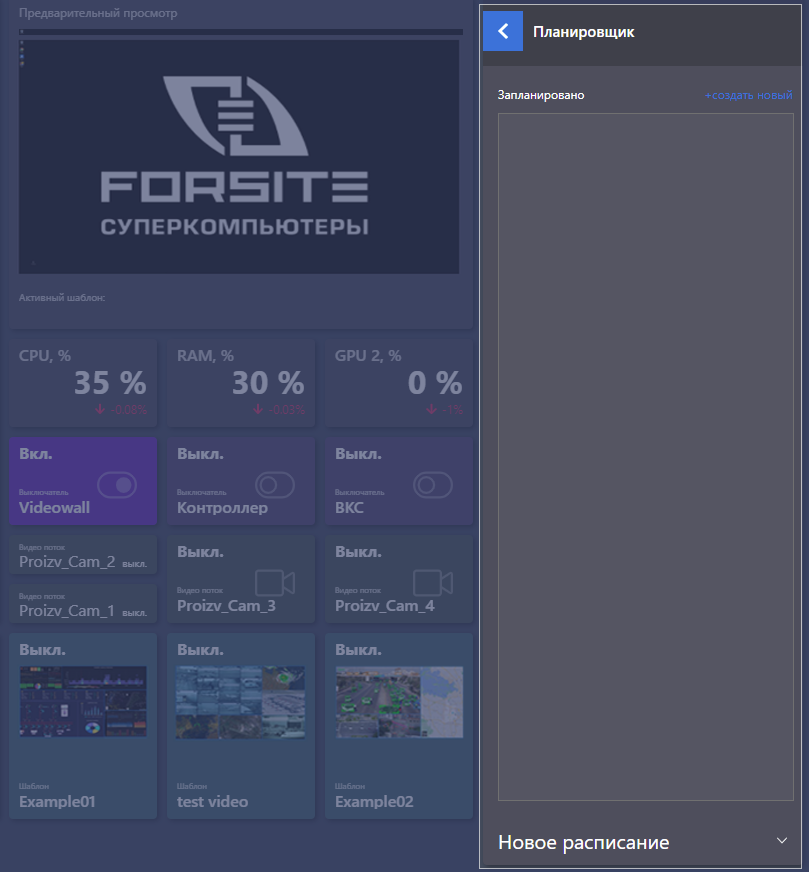Click the -1% GPU change indicator
The width and height of the screenshot is (809, 872).
click(445, 410)
